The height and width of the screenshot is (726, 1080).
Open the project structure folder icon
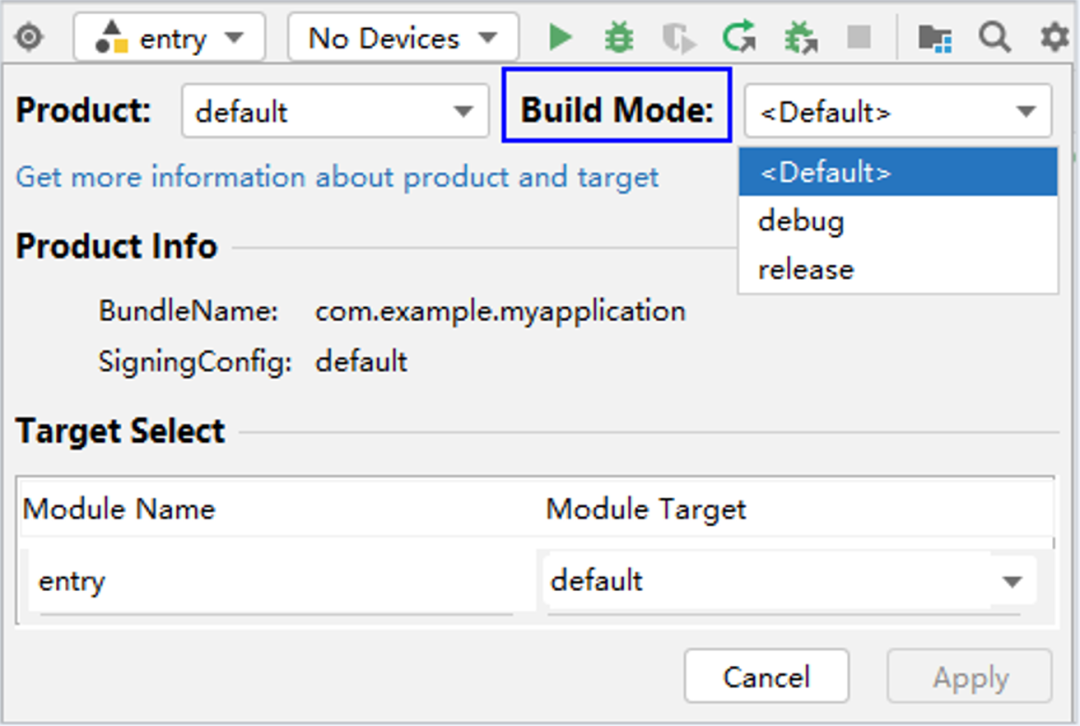click(934, 38)
